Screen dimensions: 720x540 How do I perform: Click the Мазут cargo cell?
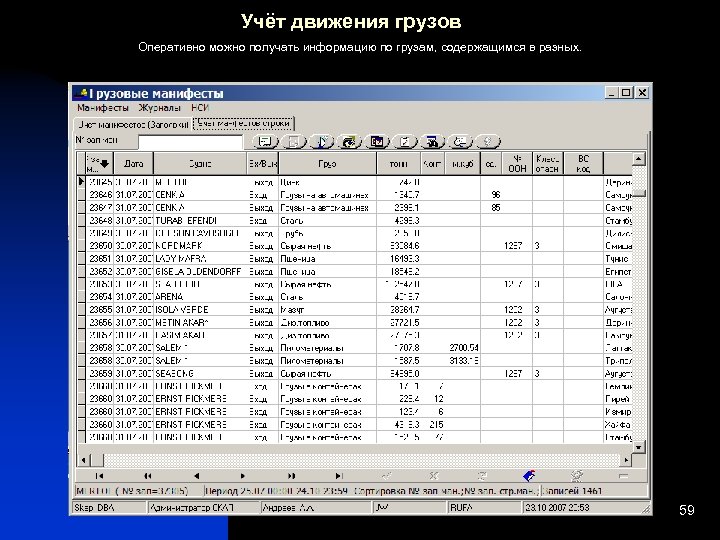[327, 309]
